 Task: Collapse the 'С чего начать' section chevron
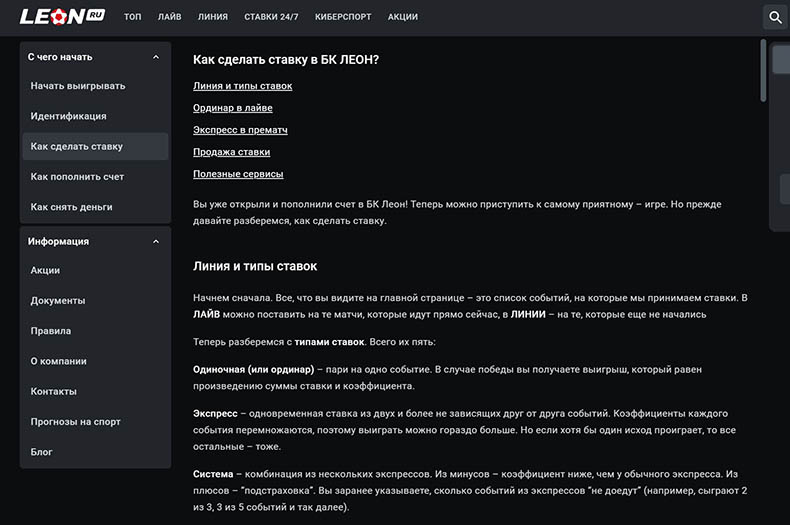tap(156, 57)
